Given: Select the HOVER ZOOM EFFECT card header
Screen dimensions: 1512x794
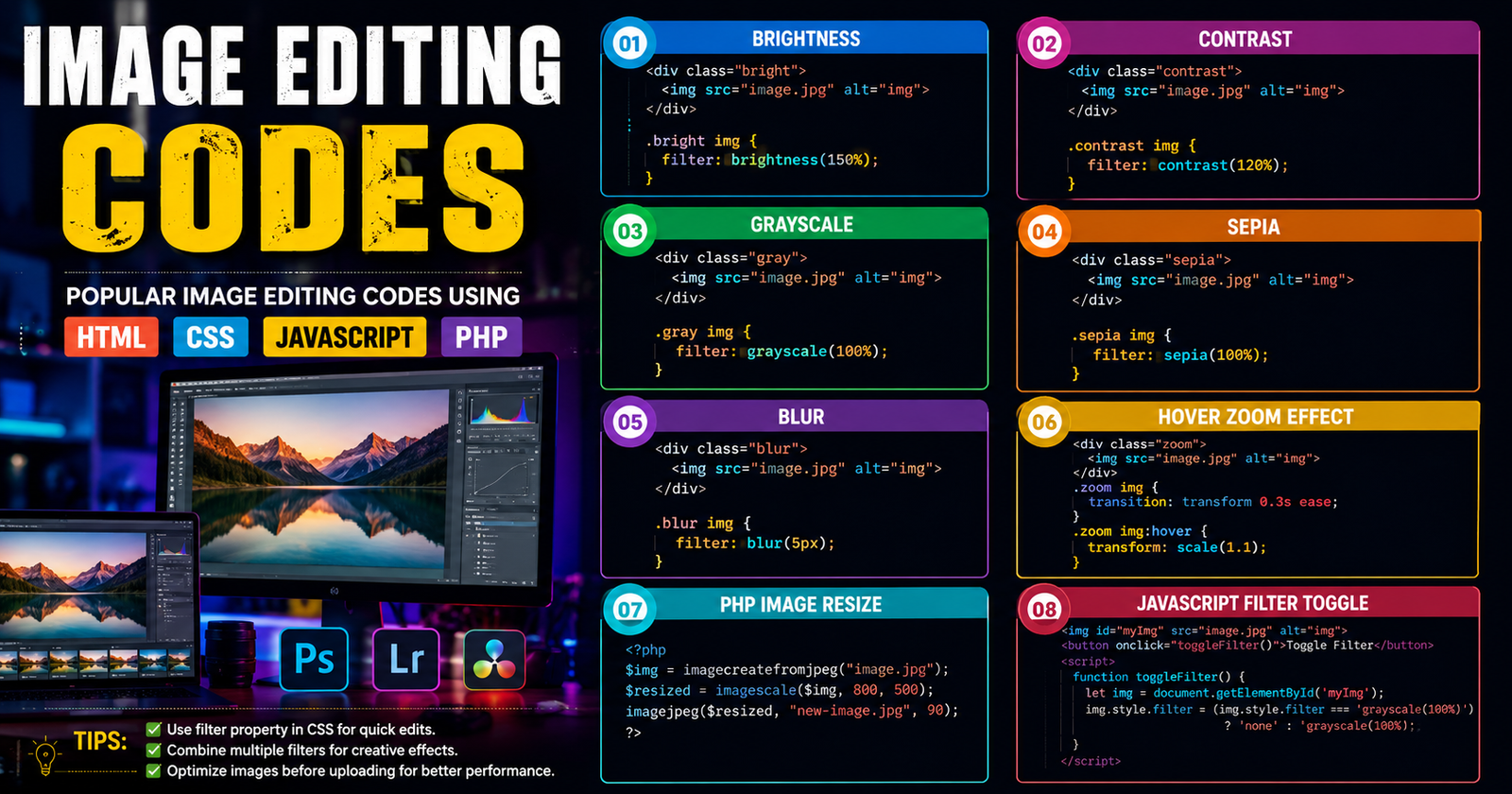Looking at the screenshot, I should tap(1255, 417).
